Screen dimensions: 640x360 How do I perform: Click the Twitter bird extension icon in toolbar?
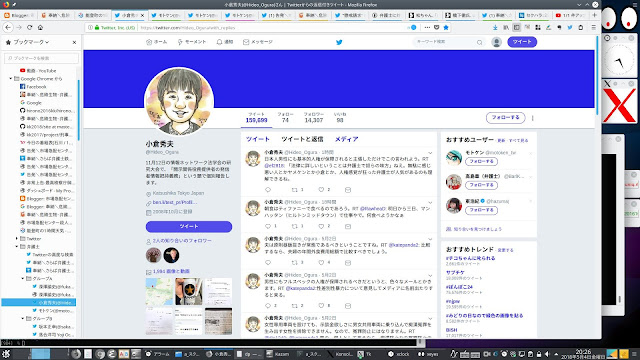pos(570,27)
